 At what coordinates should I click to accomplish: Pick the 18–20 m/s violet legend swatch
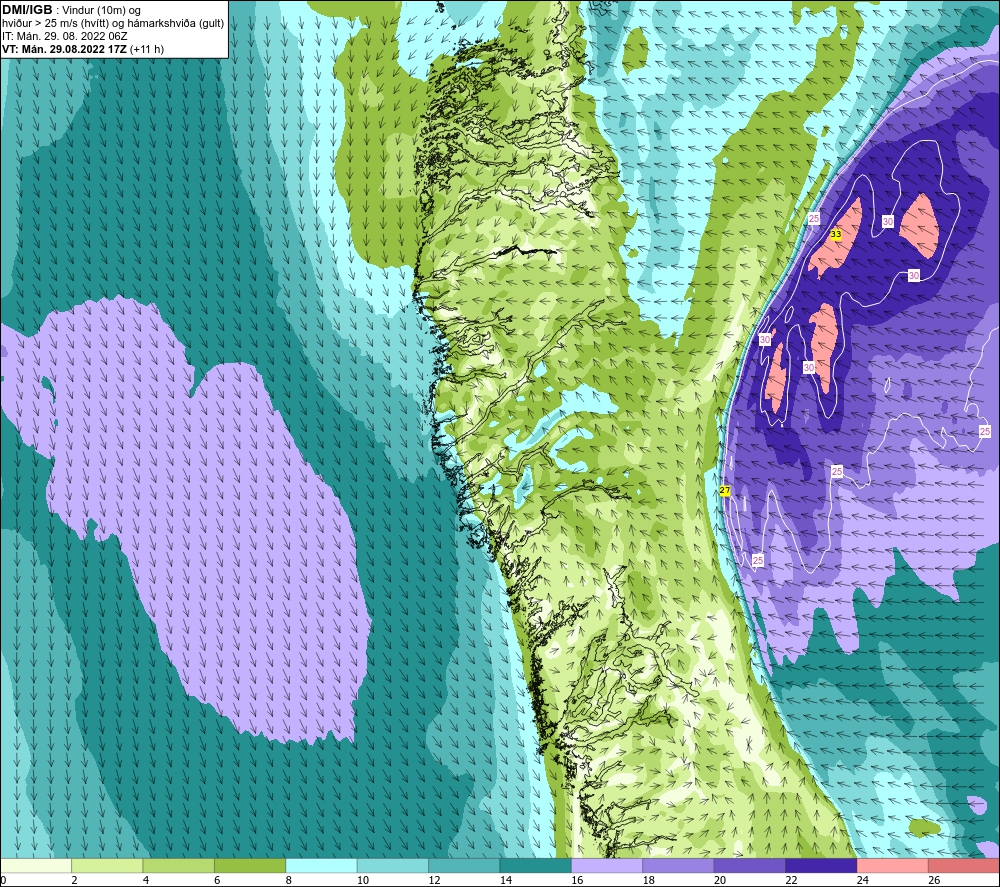pyautogui.click(x=679, y=865)
